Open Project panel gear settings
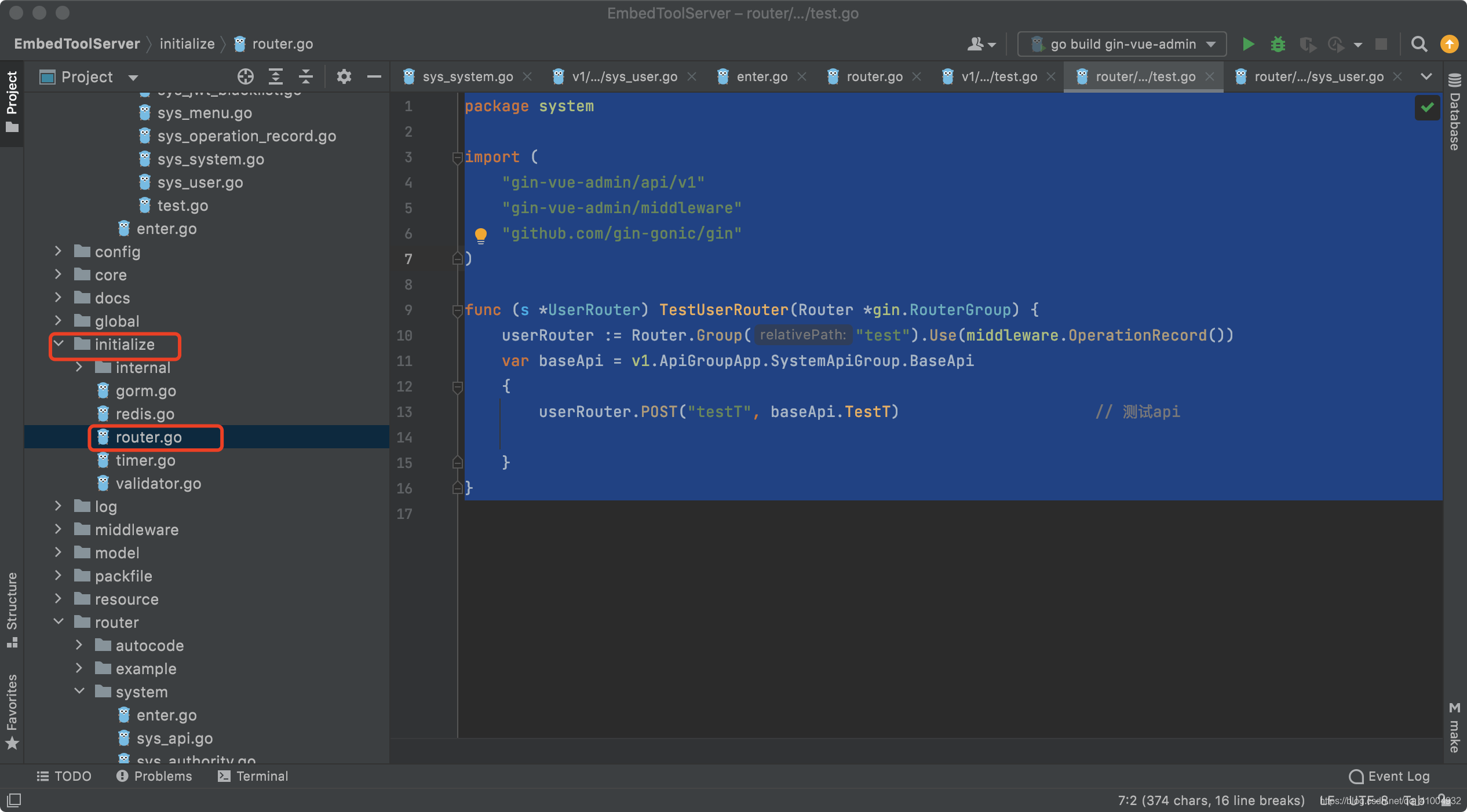Screen dimensions: 1467x812 [x=344, y=76]
